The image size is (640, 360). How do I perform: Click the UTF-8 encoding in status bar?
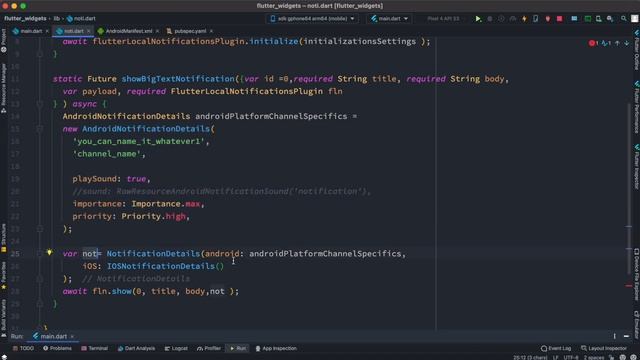571,358
